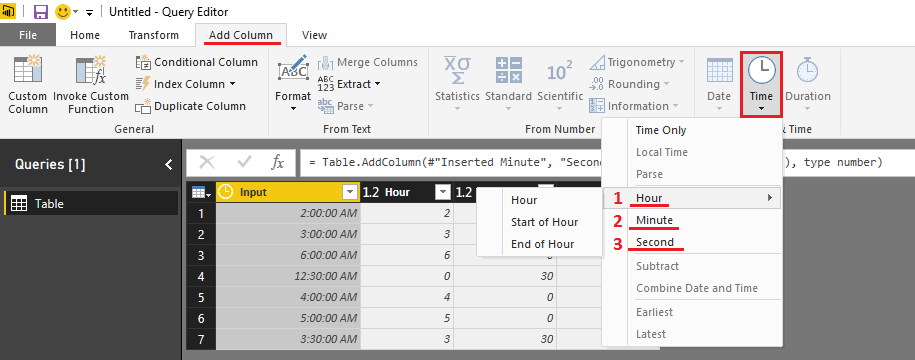The width and height of the screenshot is (915, 360).
Task: Add a Conditional Column
Action: pos(197,62)
